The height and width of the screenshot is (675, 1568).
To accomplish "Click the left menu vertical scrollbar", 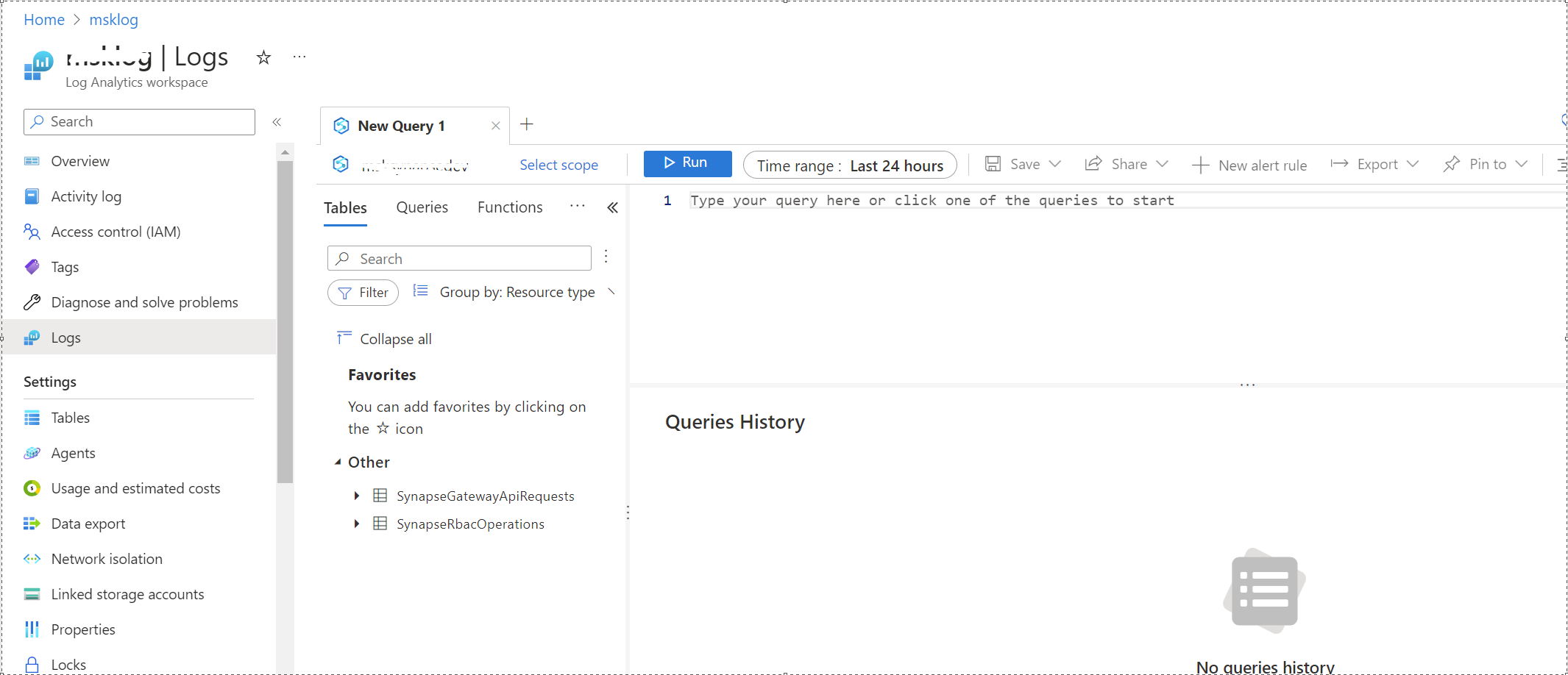I will point(285,322).
